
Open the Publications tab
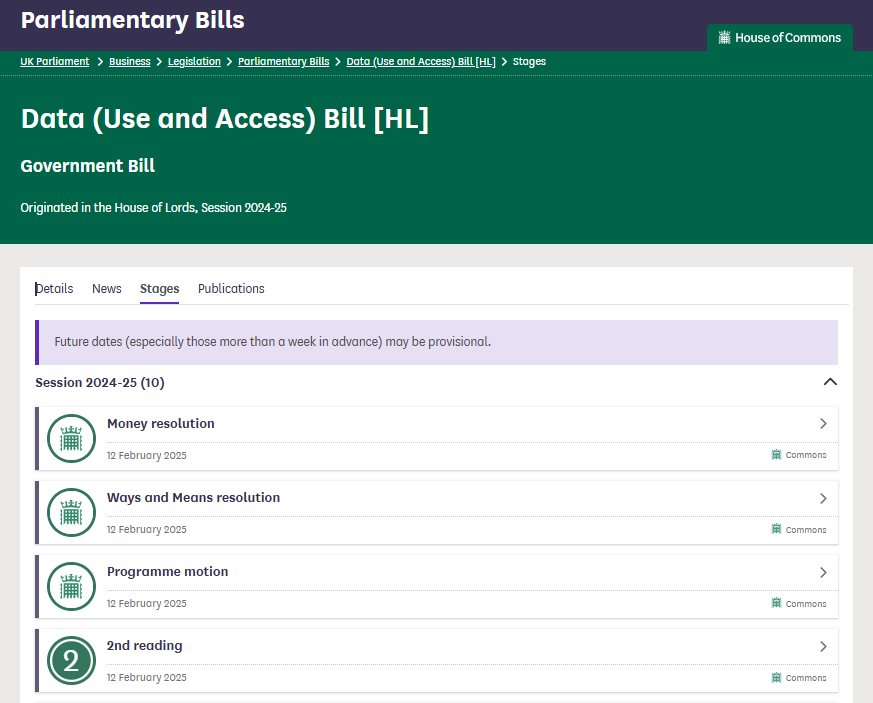pos(231,288)
